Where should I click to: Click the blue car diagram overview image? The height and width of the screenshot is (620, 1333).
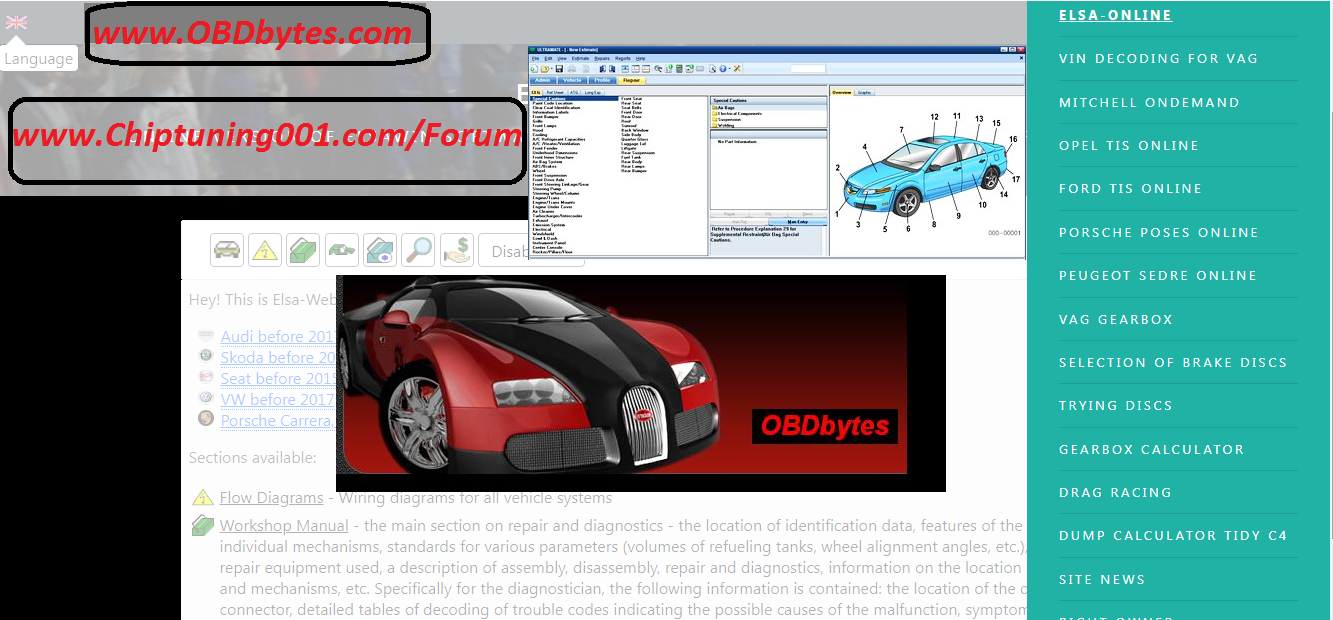coord(925,170)
